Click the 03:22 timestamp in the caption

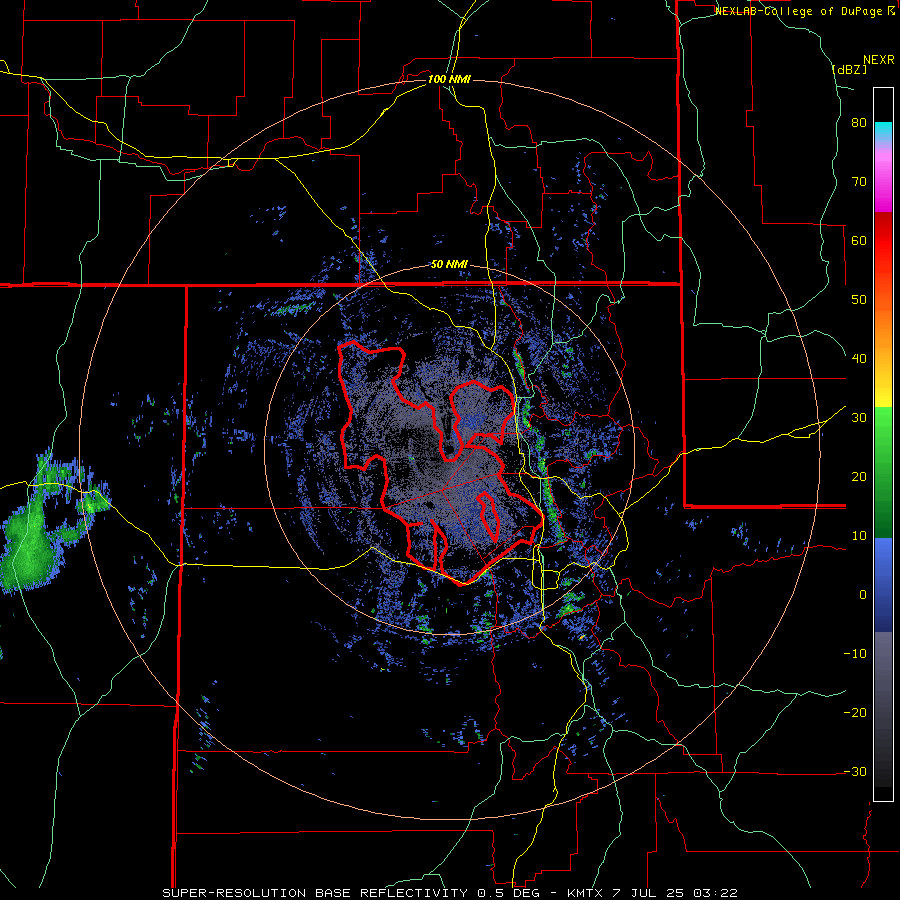718,893
